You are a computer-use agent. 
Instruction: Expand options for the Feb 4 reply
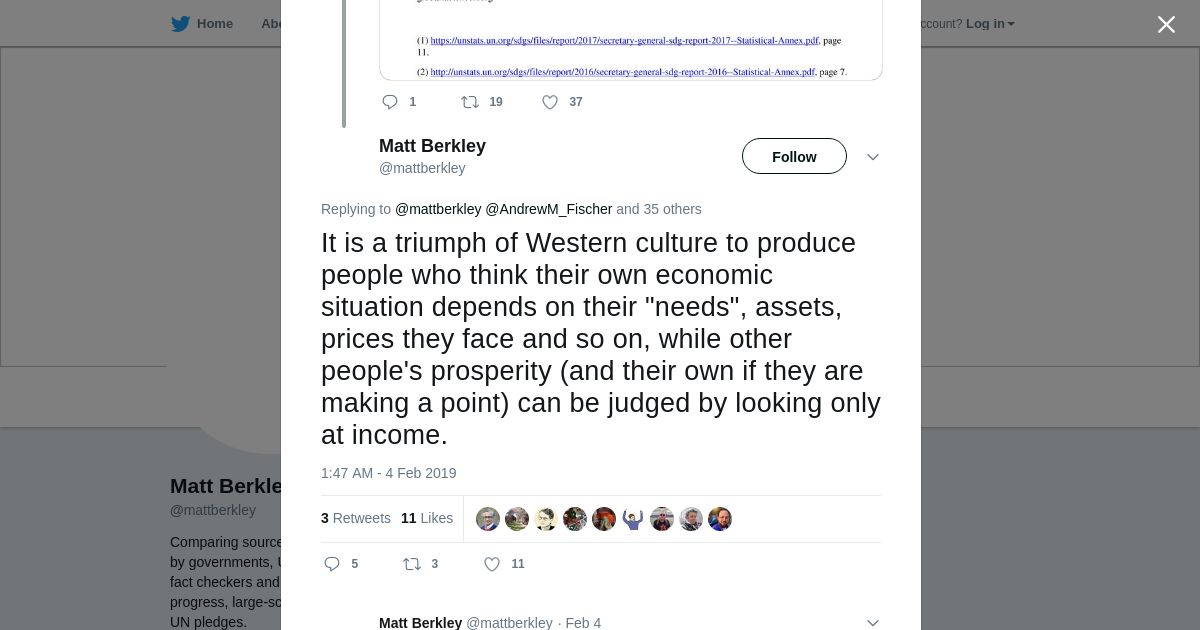(x=872, y=622)
